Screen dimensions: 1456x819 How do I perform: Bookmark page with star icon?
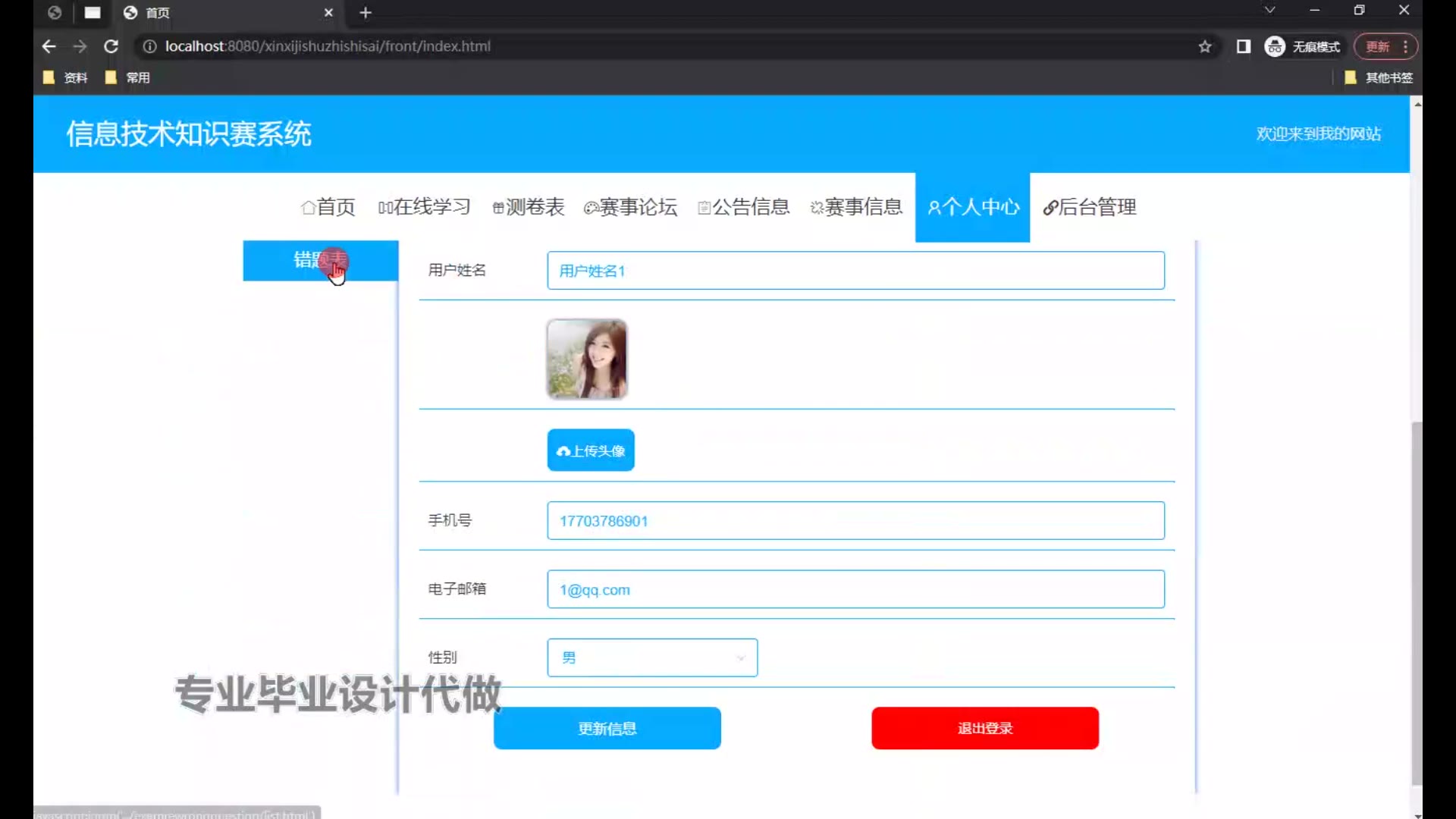[x=1205, y=47]
